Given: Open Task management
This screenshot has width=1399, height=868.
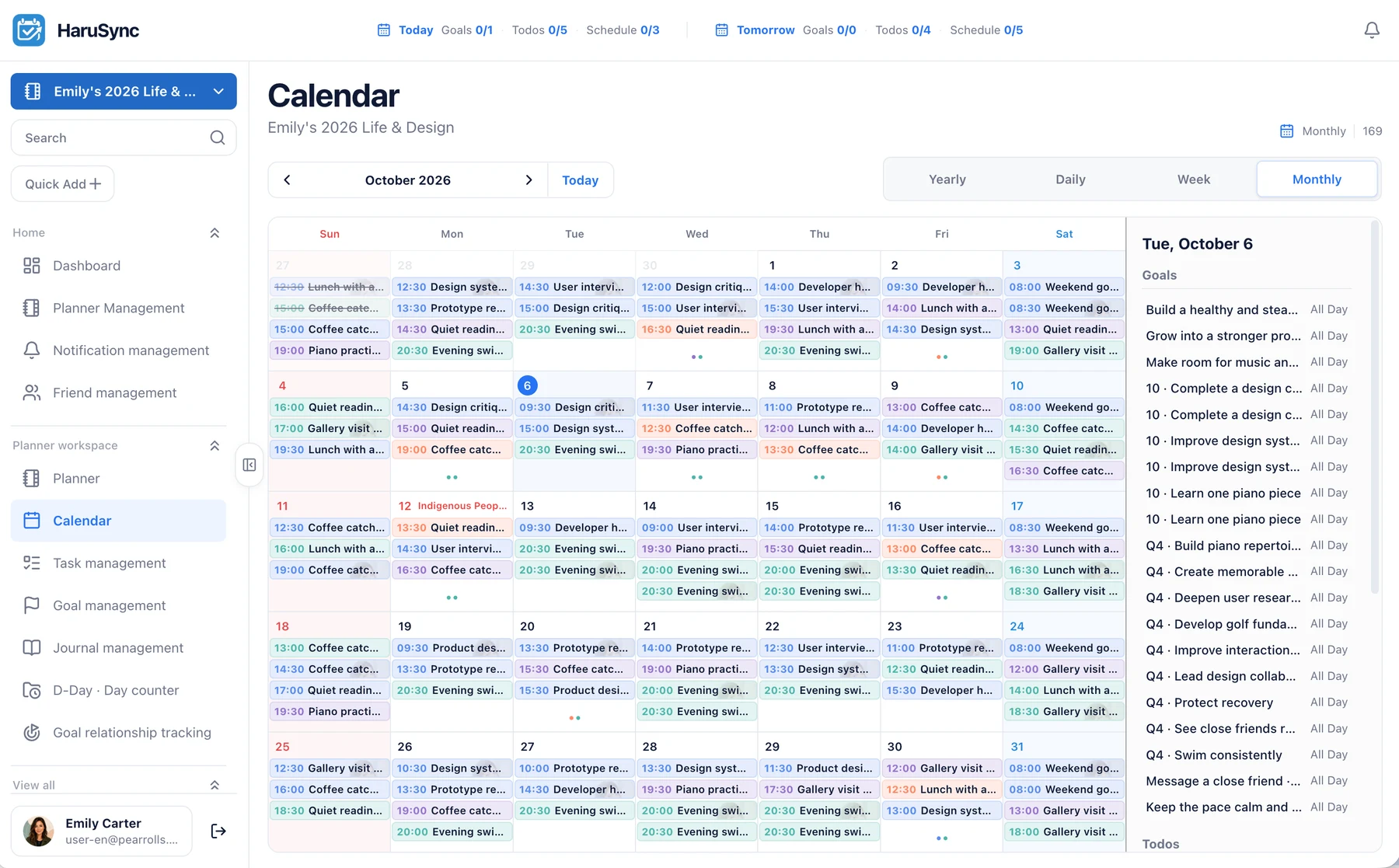Looking at the screenshot, I should 119,563.
